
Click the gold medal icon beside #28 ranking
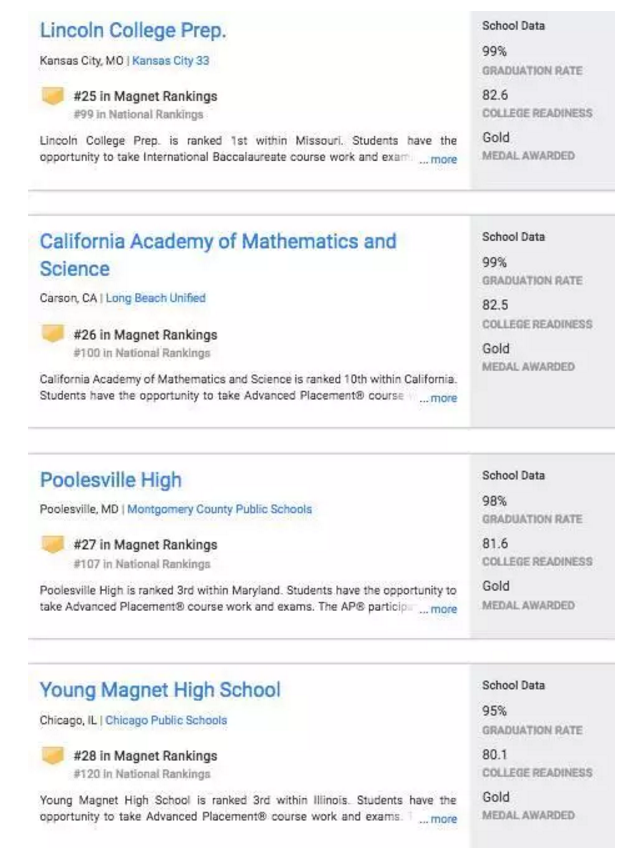pyautogui.click(x=52, y=755)
